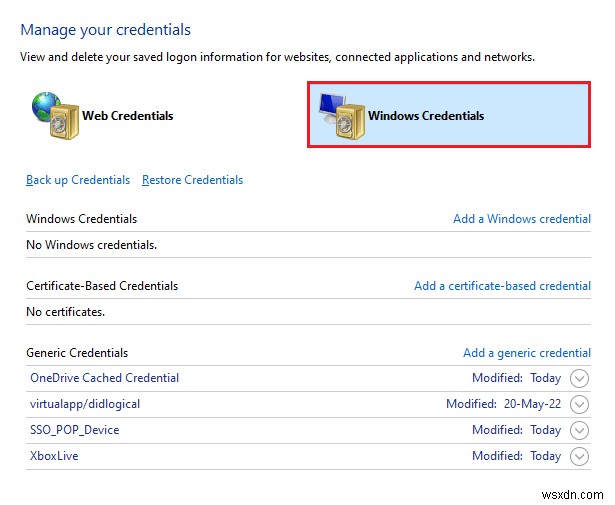
Task: Switch to Web Credentials text label
Action: [x=127, y=116]
